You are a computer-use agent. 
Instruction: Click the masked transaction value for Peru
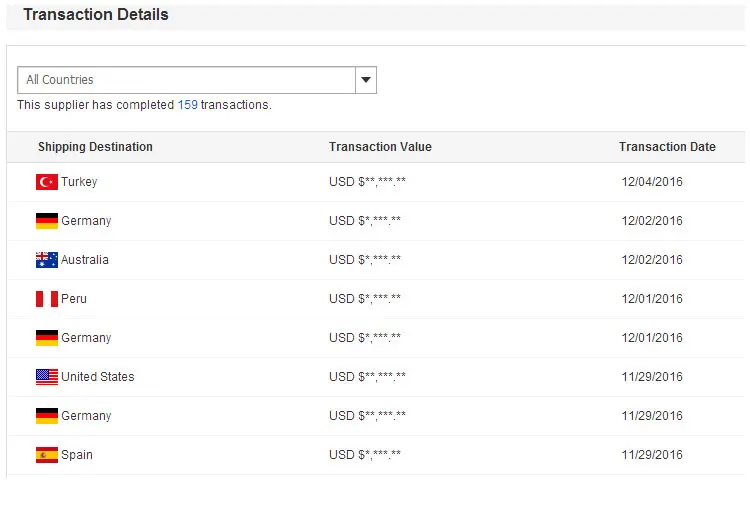pyautogui.click(x=365, y=299)
